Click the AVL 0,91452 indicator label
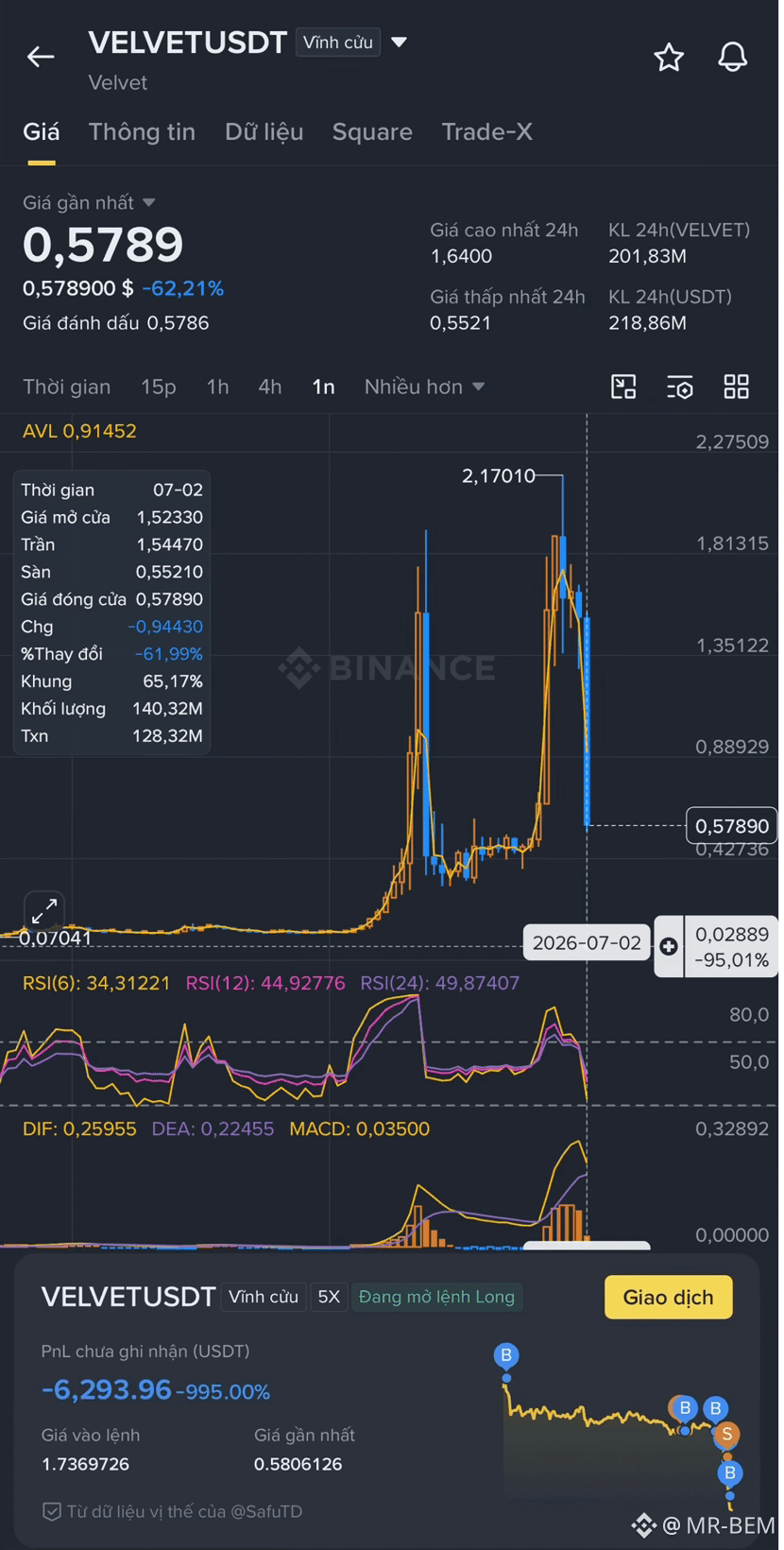The height and width of the screenshot is (1550, 784). point(79,431)
